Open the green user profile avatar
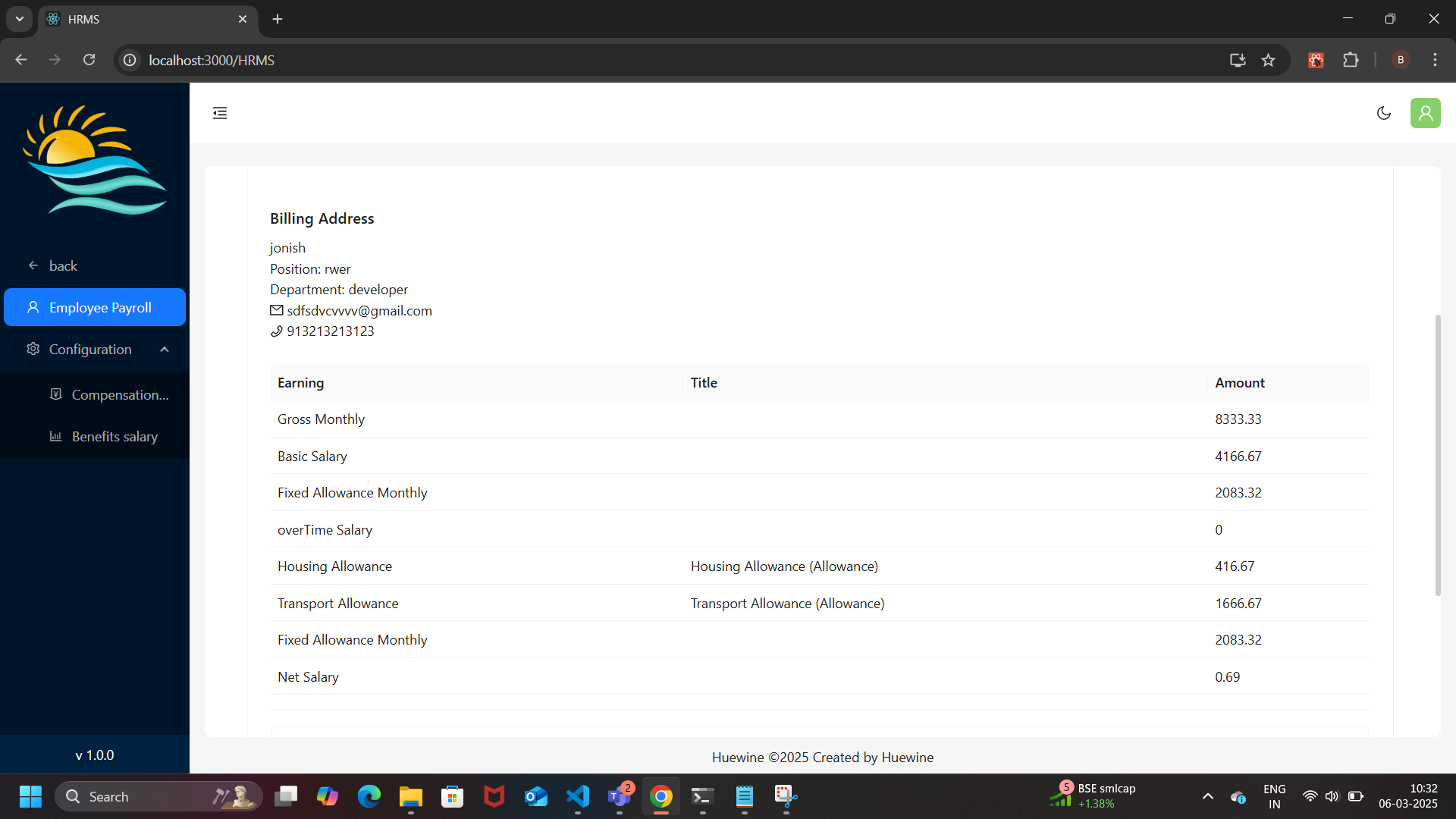This screenshot has height=819, width=1456. 1426,113
